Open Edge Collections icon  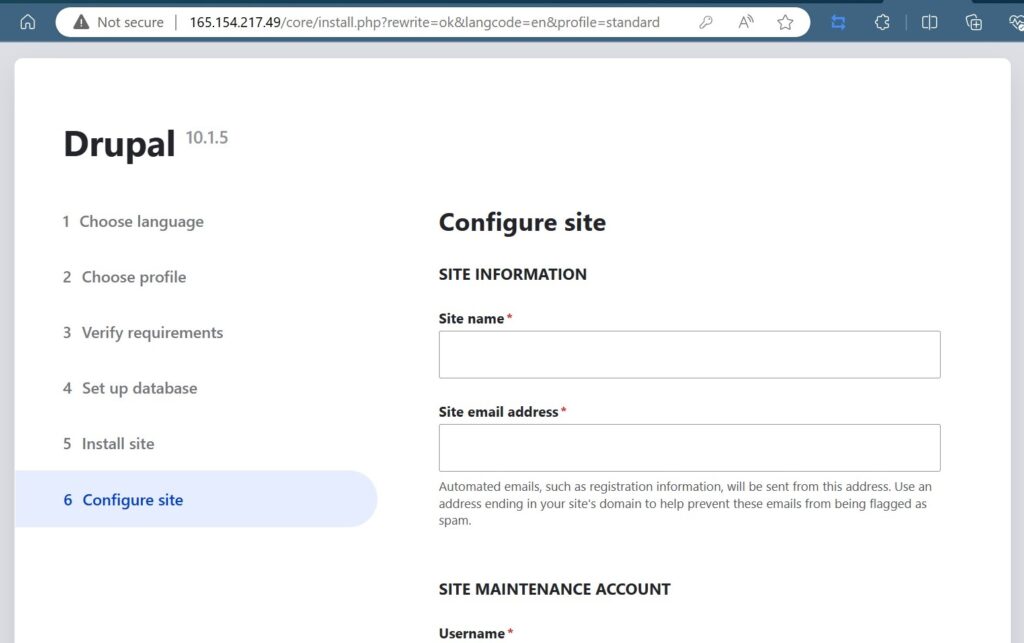click(x=974, y=22)
